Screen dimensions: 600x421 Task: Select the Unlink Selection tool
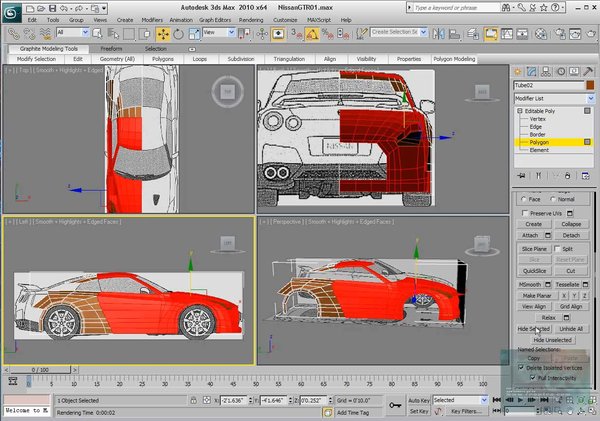[30, 34]
